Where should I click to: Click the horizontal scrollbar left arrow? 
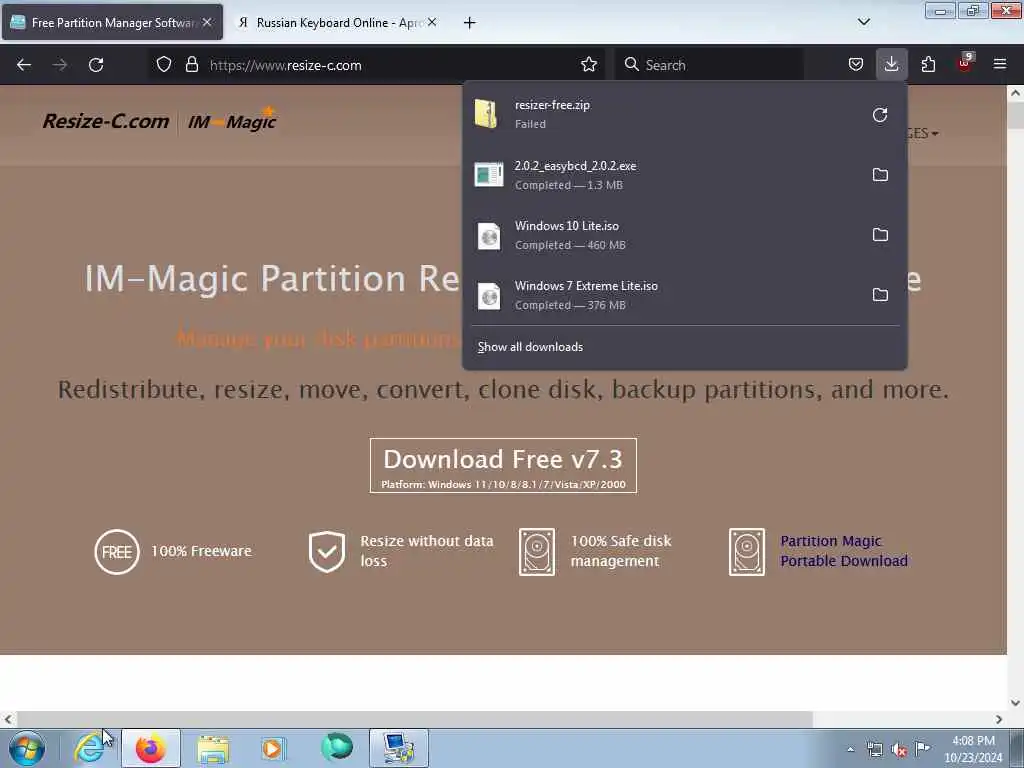[x=8, y=719]
